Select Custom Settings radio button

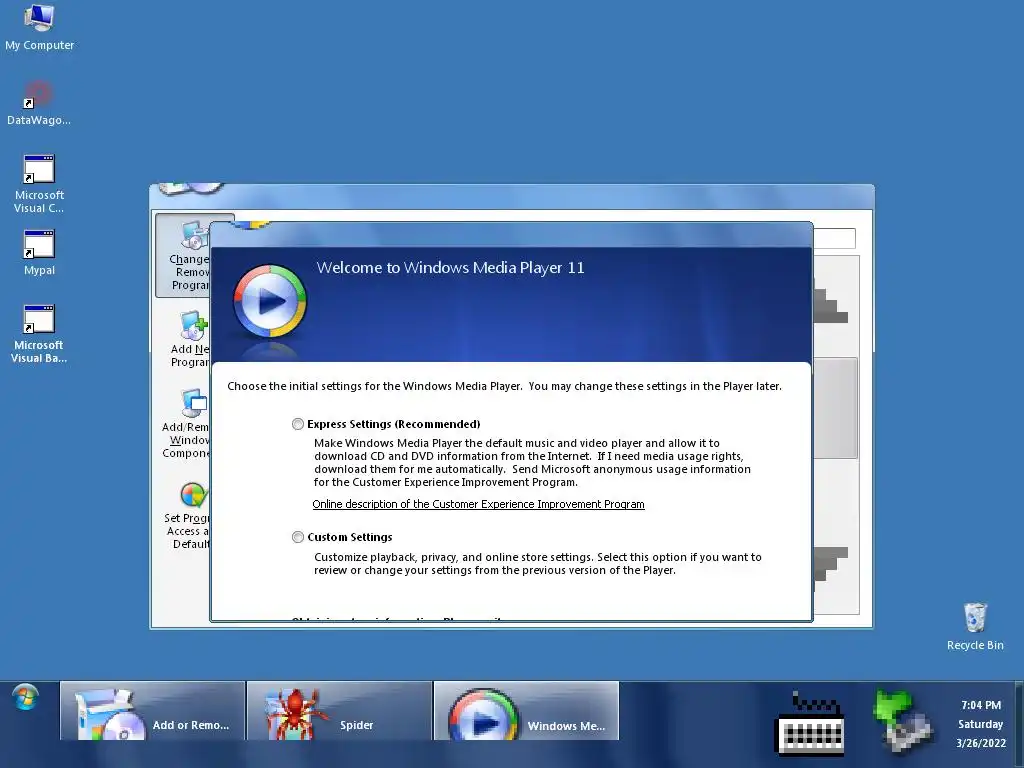click(298, 537)
